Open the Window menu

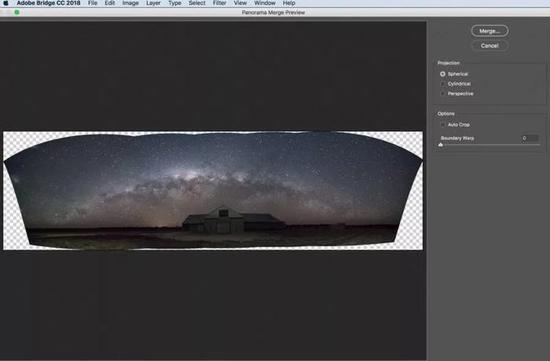click(x=265, y=3)
